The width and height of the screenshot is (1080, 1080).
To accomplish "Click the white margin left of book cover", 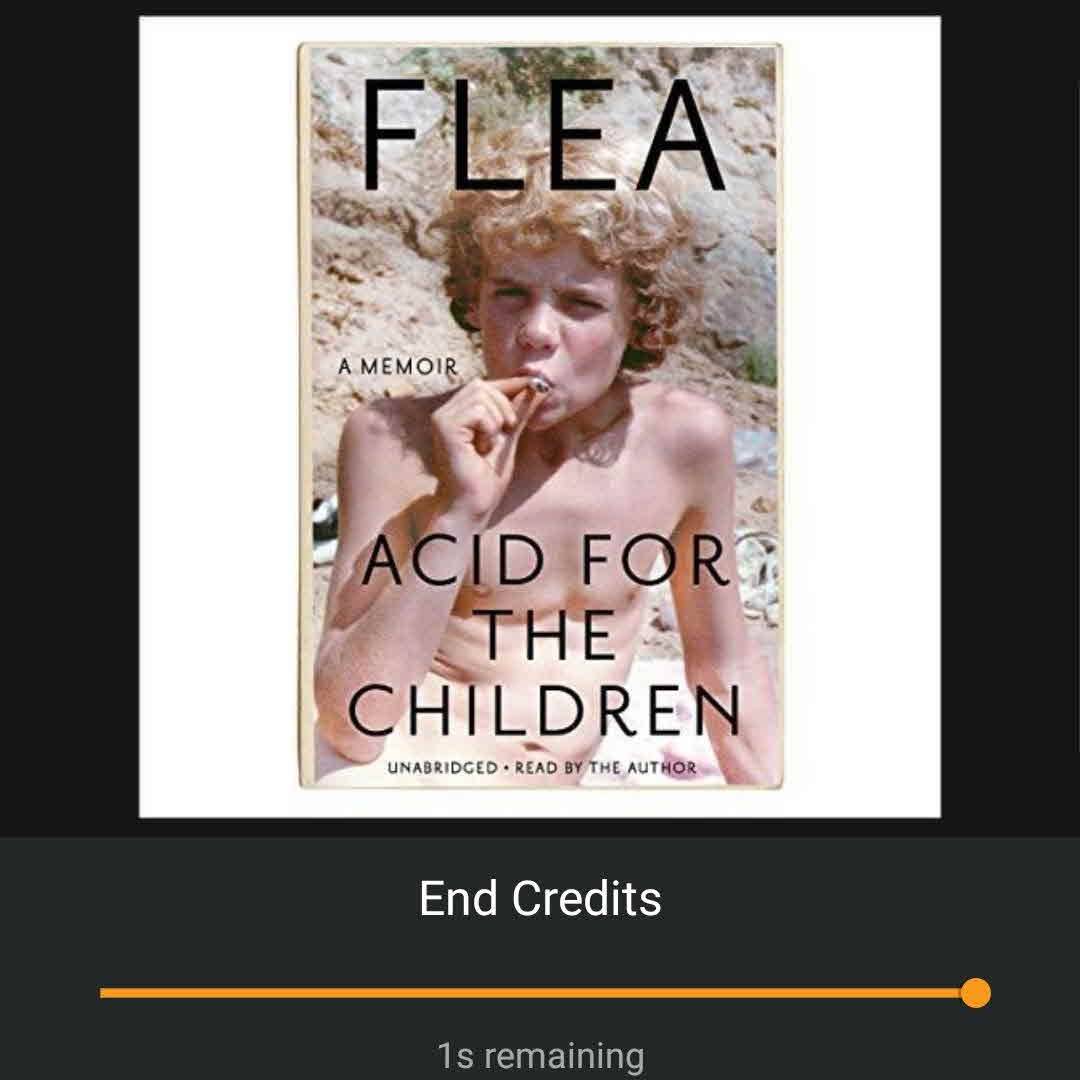I will pyautogui.click(x=218, y=416).
